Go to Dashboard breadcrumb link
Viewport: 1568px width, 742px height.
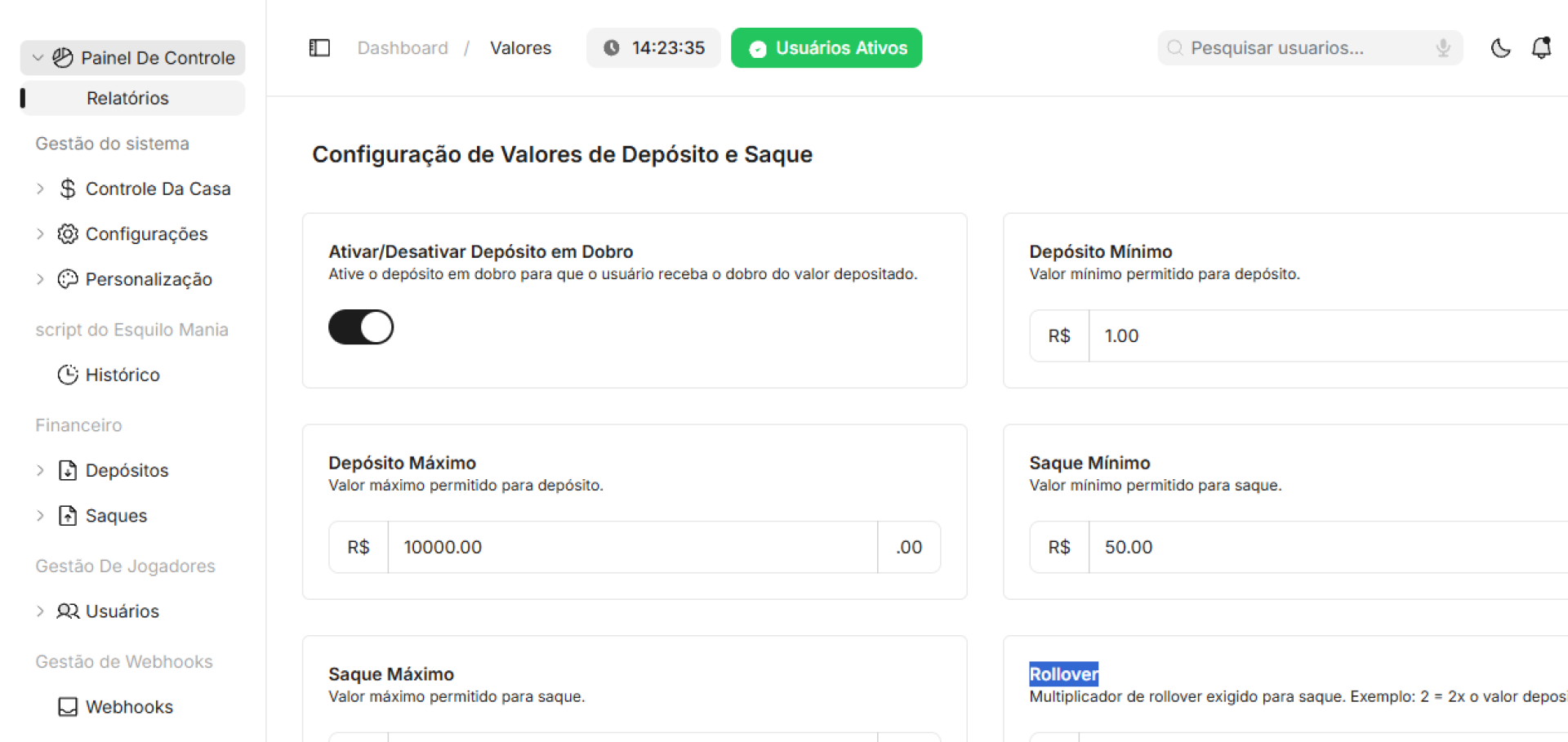coord(403,48)
